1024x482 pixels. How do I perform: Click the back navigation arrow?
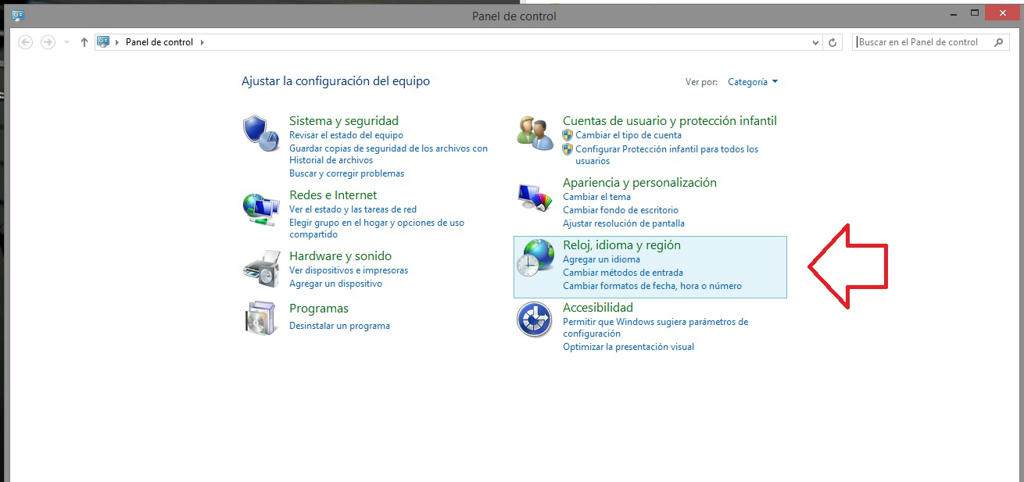click(26, 42)
